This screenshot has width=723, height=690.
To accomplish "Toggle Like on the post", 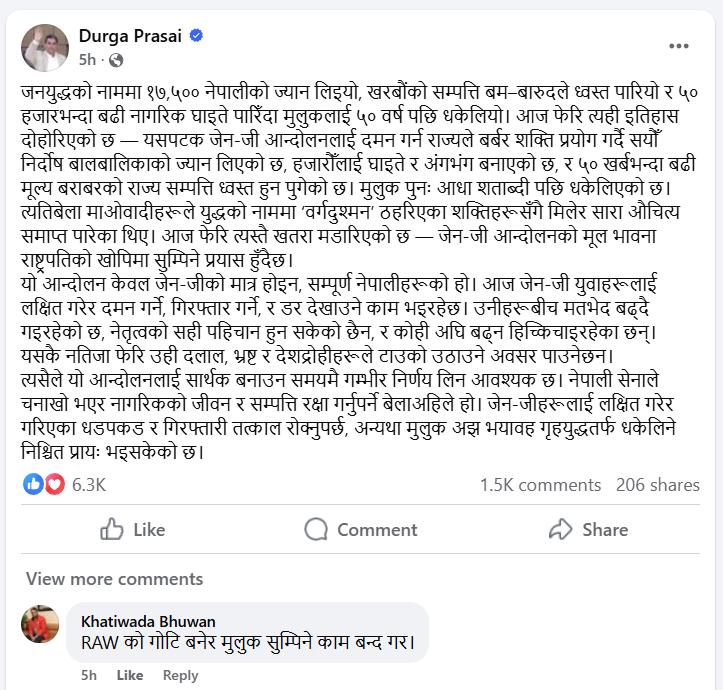I will [133, 529].
